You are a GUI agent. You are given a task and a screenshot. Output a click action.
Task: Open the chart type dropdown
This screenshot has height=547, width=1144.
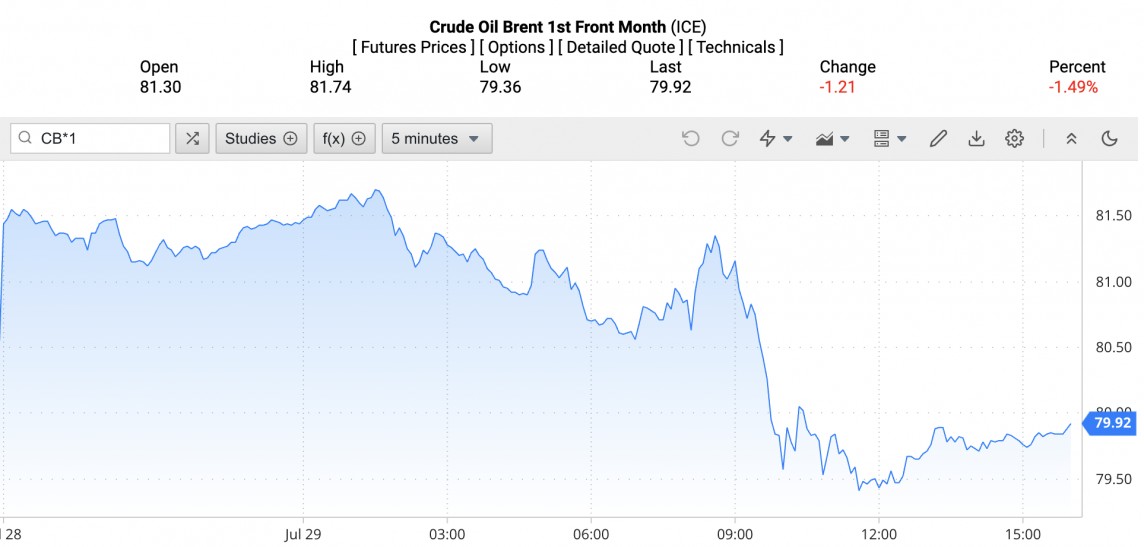(x=832, y=139)
